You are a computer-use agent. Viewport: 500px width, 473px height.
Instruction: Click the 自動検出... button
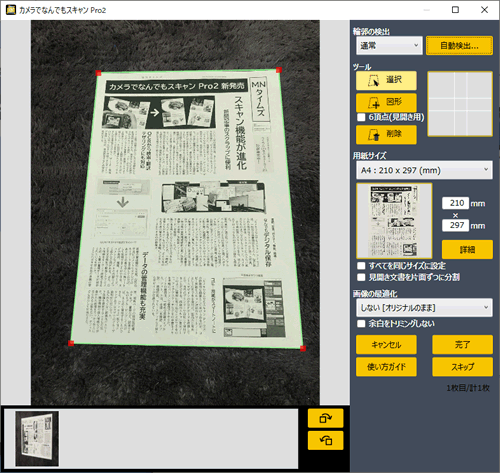pyautogui.click(x=459, y=45)
